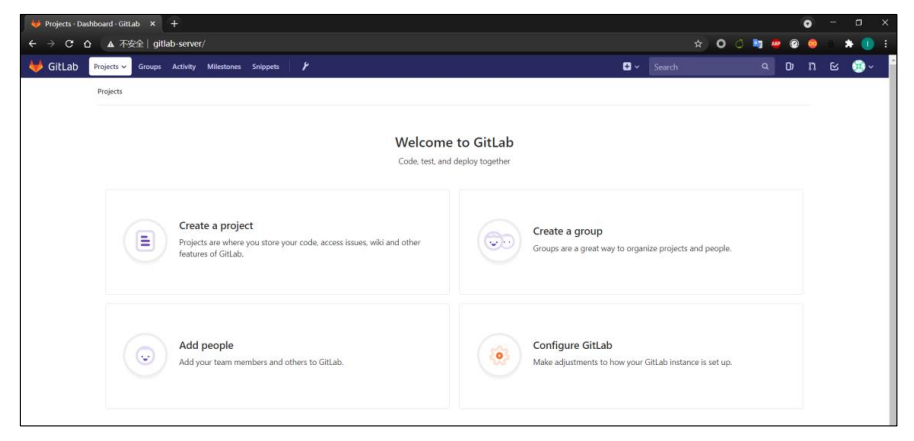Viewport: 914px width, 441px height.
Task: Open the user avatar menu
Action: pos(863,67)
